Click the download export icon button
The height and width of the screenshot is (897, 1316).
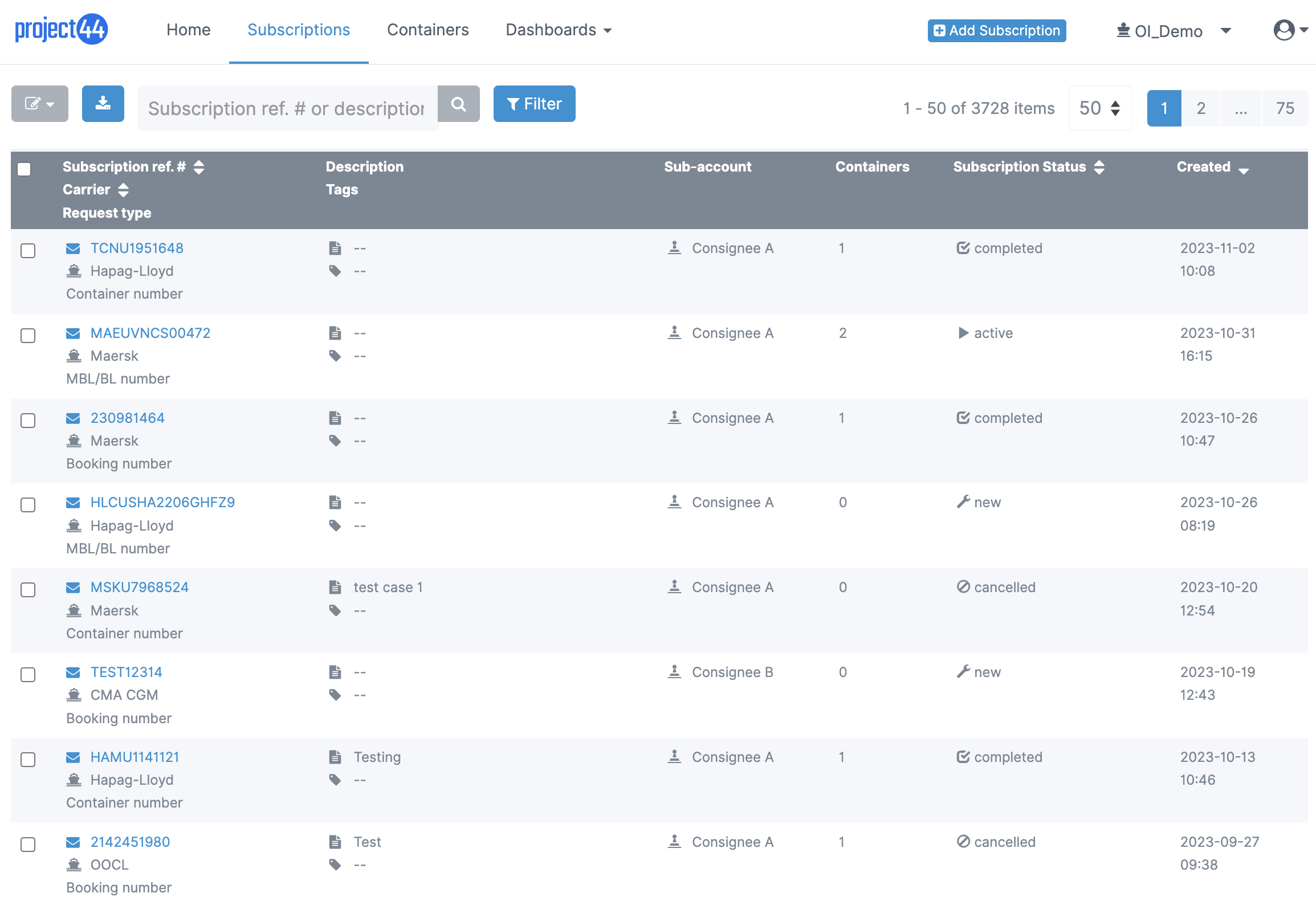pyautogui.click(x=103, y=104)
